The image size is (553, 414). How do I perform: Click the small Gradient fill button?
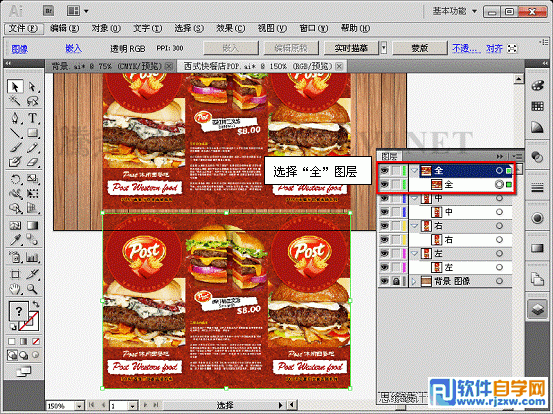[x=24, y=341]
